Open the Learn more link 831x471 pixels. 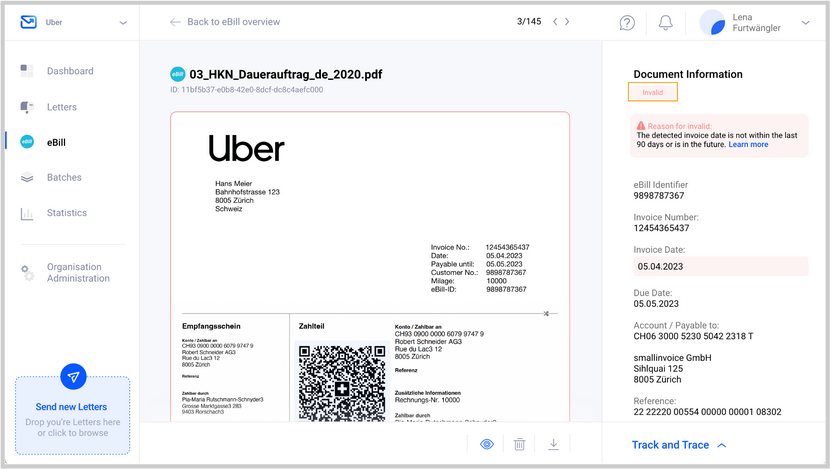748,145
